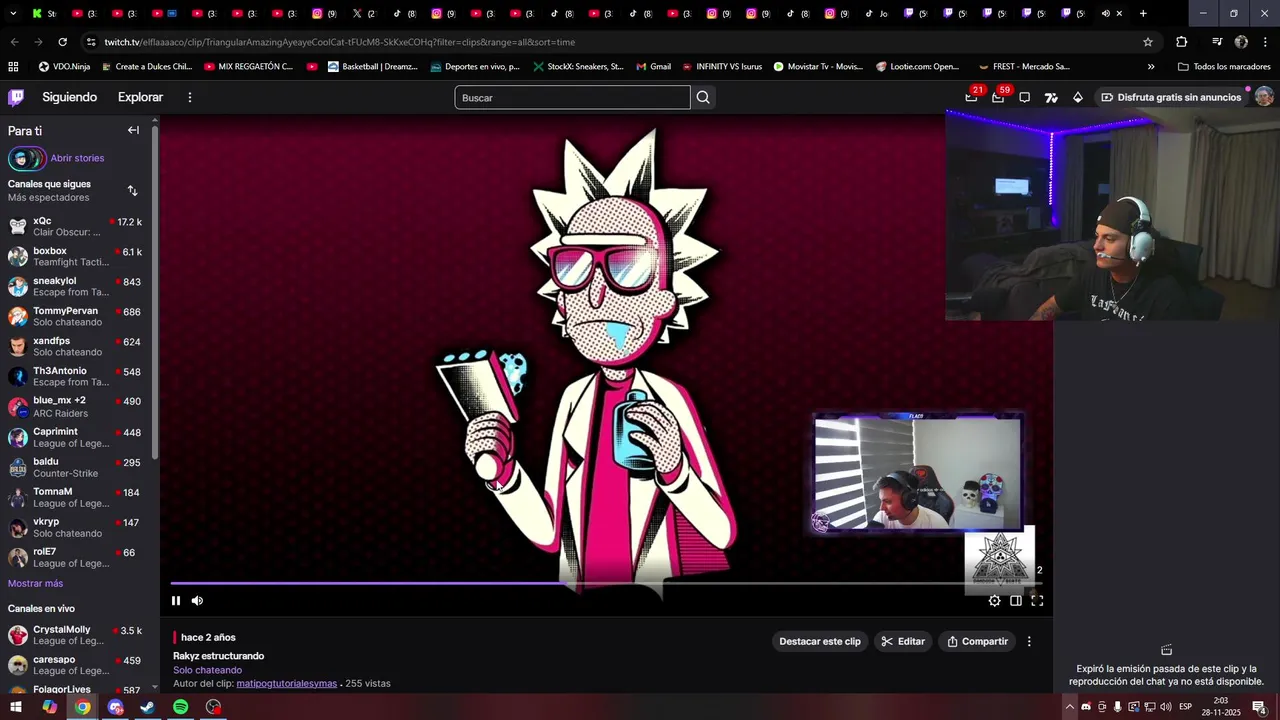Open Gmail bookmark
The height and width of the screenshot is (720, 1280).
click(652, 67)
